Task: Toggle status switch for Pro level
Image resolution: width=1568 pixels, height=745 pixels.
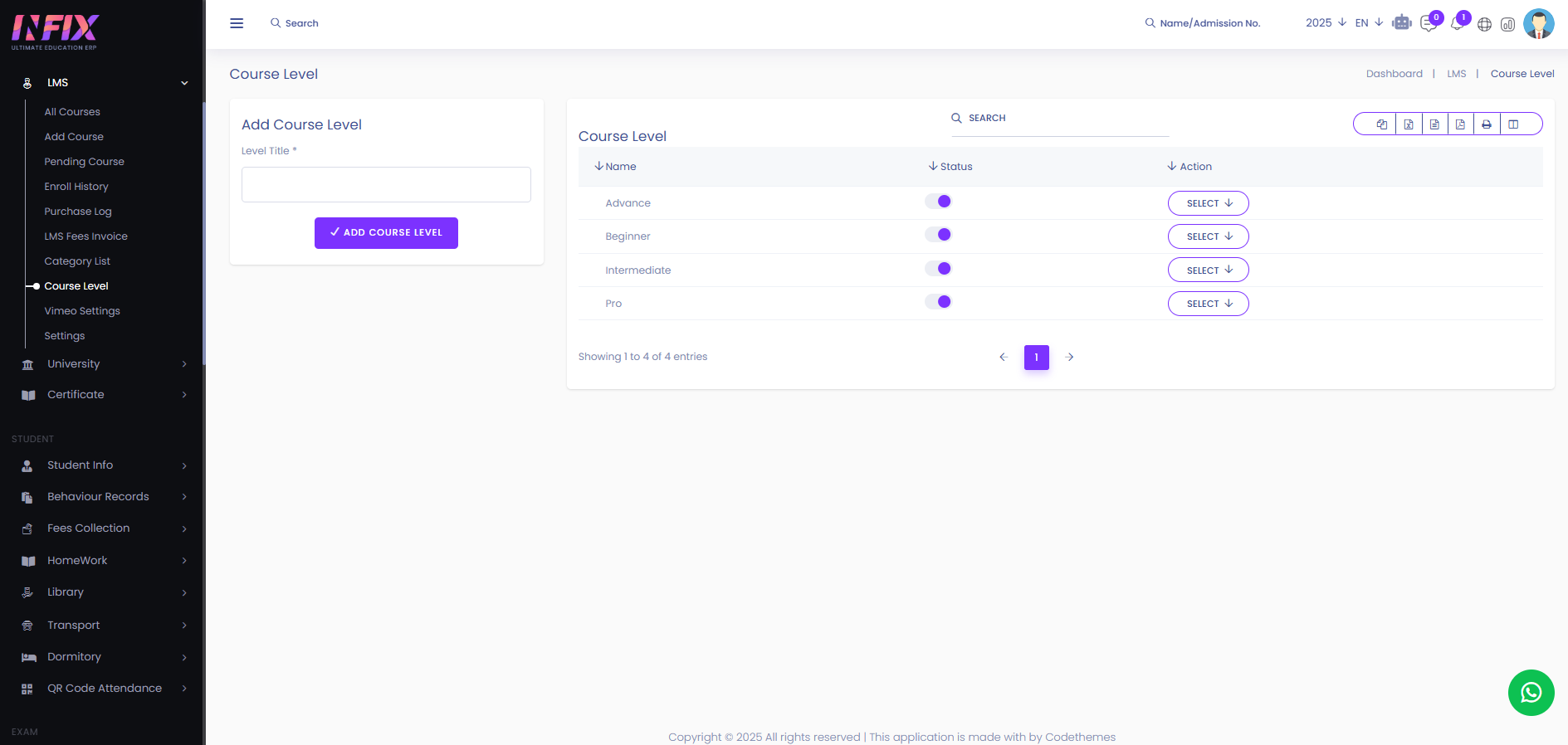Action: point(938,302)
